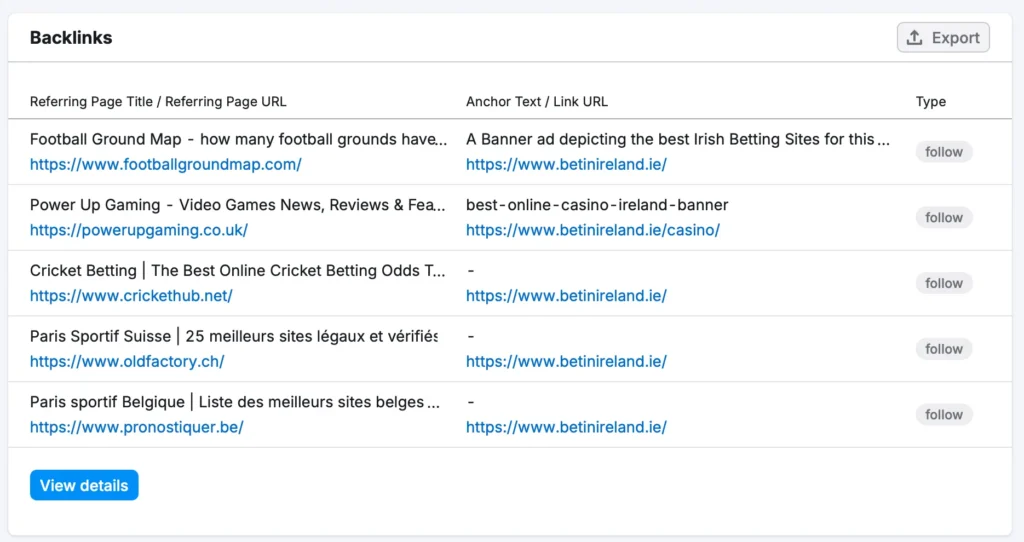1024x542 pixels.
Task: Click follow tag in Football Ground Map row
Action: (x=944, y=152)
